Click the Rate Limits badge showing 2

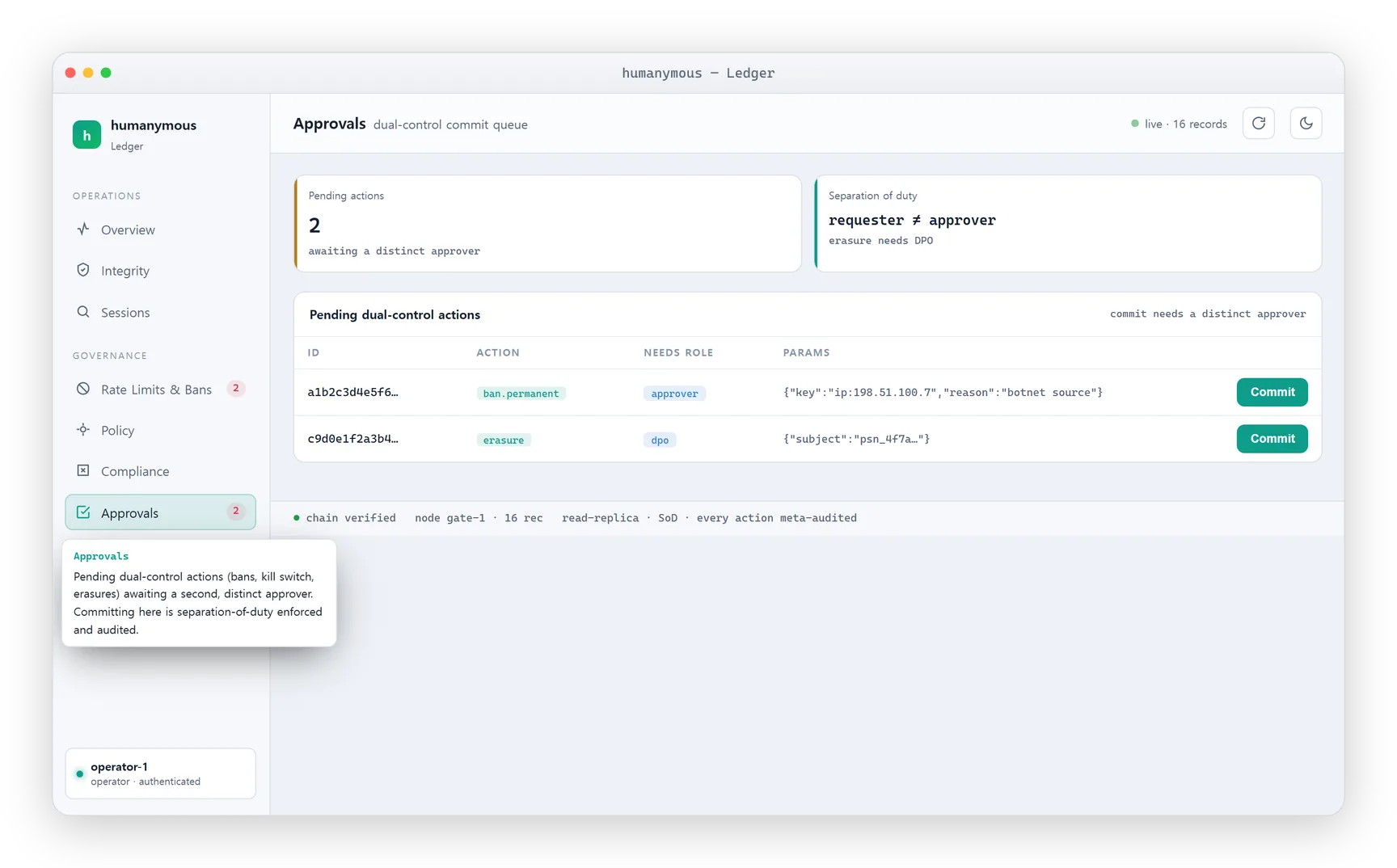pos(236,389)
